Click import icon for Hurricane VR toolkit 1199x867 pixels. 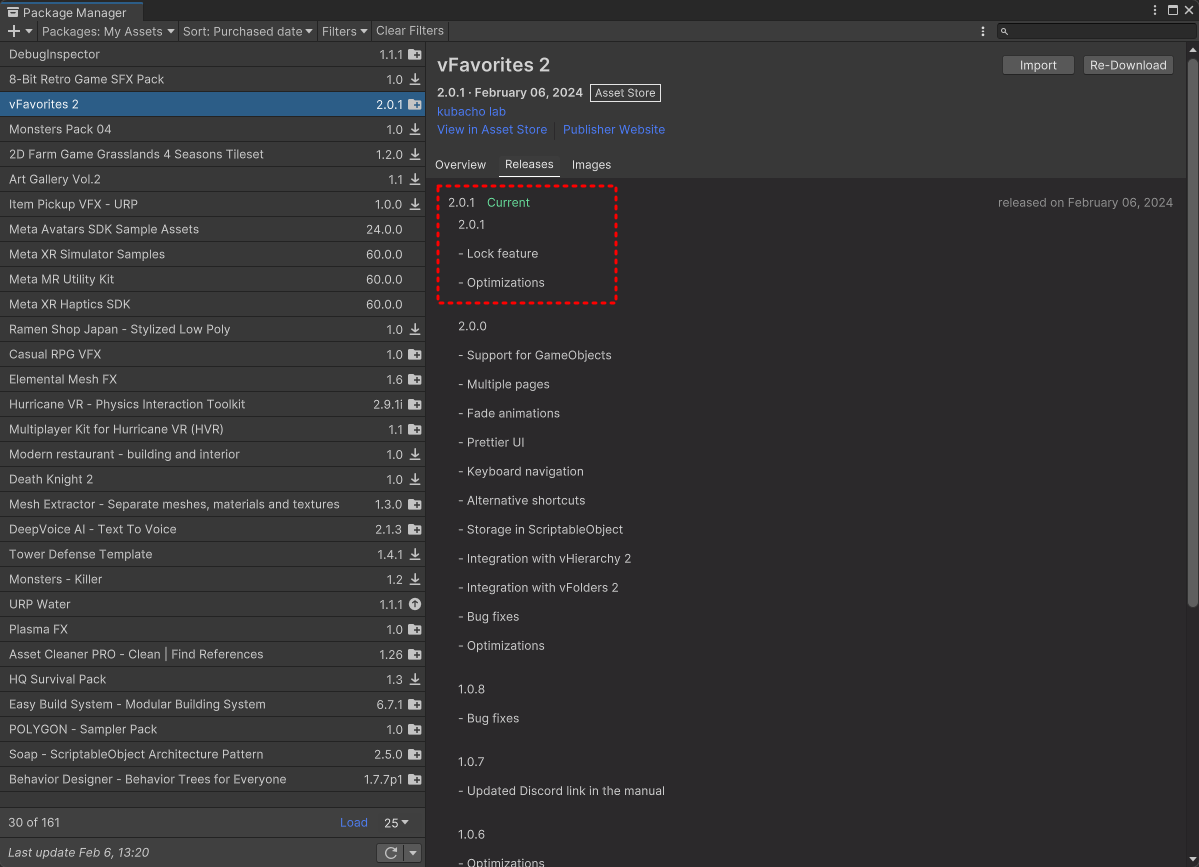[414, 404]
